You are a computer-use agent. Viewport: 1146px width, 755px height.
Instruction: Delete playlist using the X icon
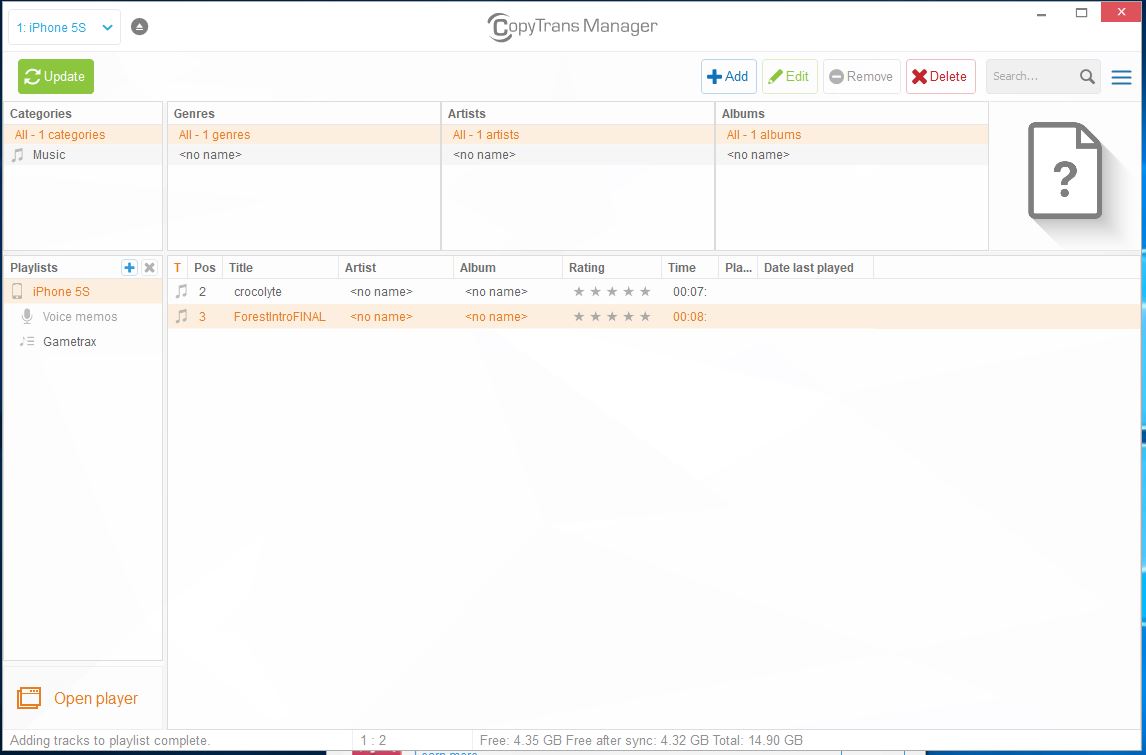pyautogui.click(x=149, y=267)
